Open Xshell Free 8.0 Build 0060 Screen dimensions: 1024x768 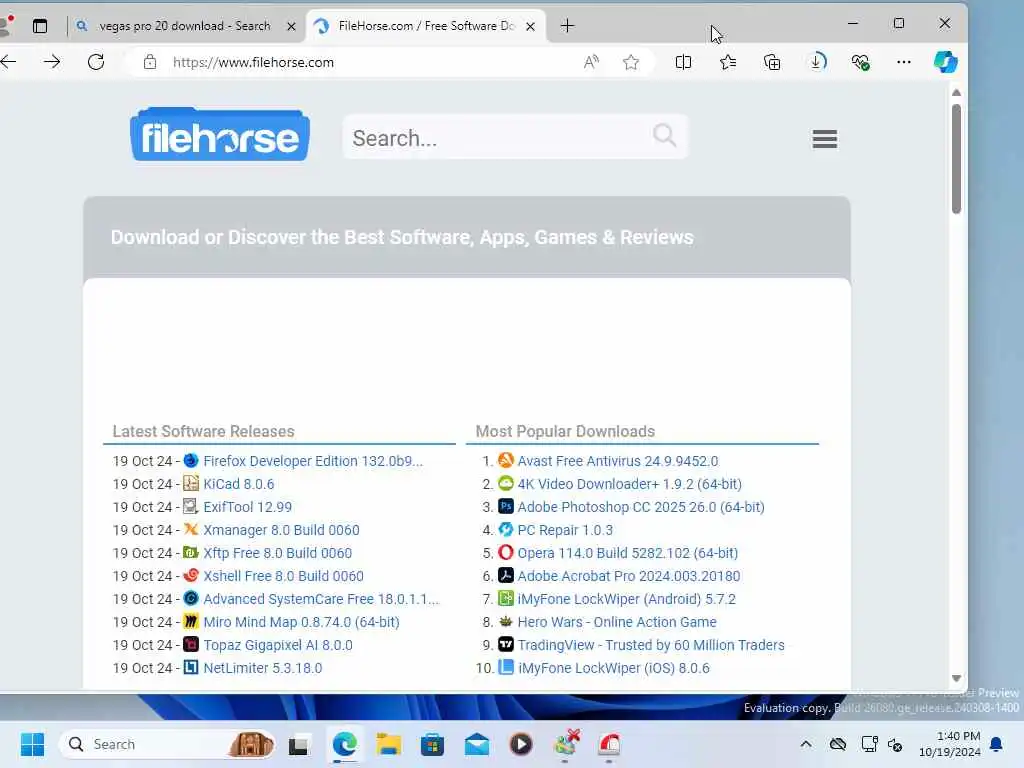(283, 576)
